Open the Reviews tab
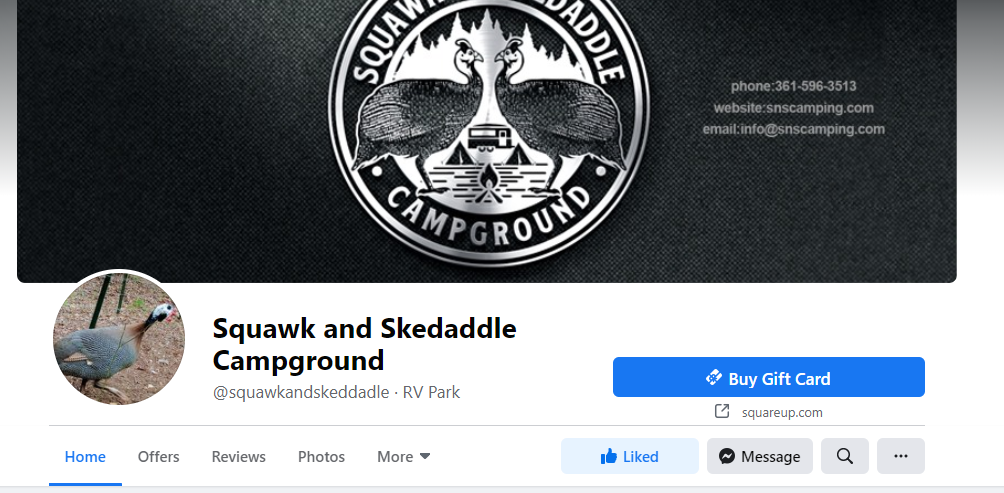This screenshot has height=493, width=1004. (238, 457)
